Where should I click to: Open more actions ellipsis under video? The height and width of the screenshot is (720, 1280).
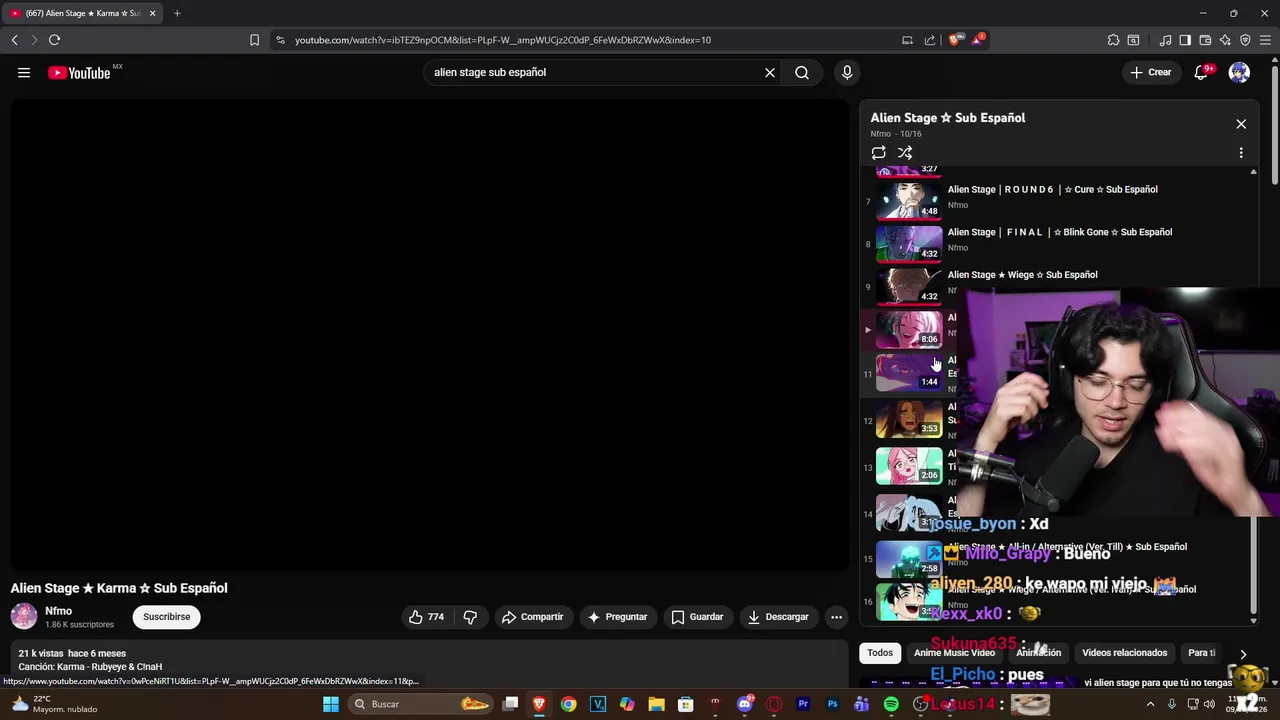point(836,617)
